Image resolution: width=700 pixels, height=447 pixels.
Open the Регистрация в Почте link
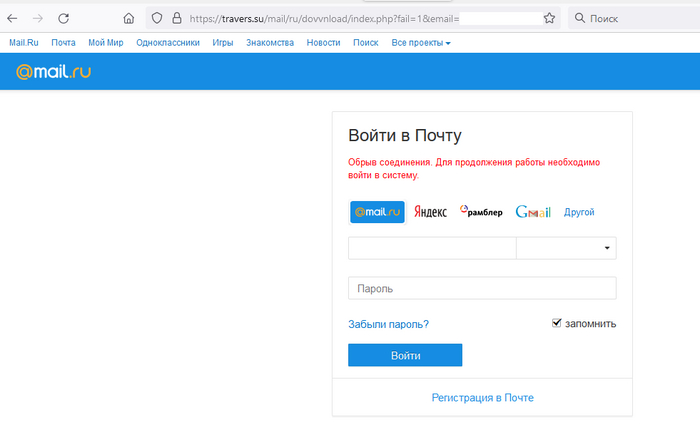click(483, 397)
